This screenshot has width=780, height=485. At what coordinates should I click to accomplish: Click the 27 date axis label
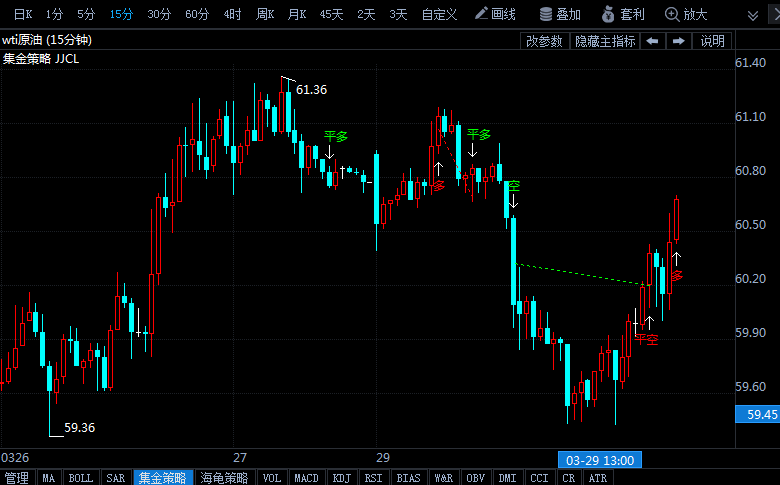[x=240, y=458]
